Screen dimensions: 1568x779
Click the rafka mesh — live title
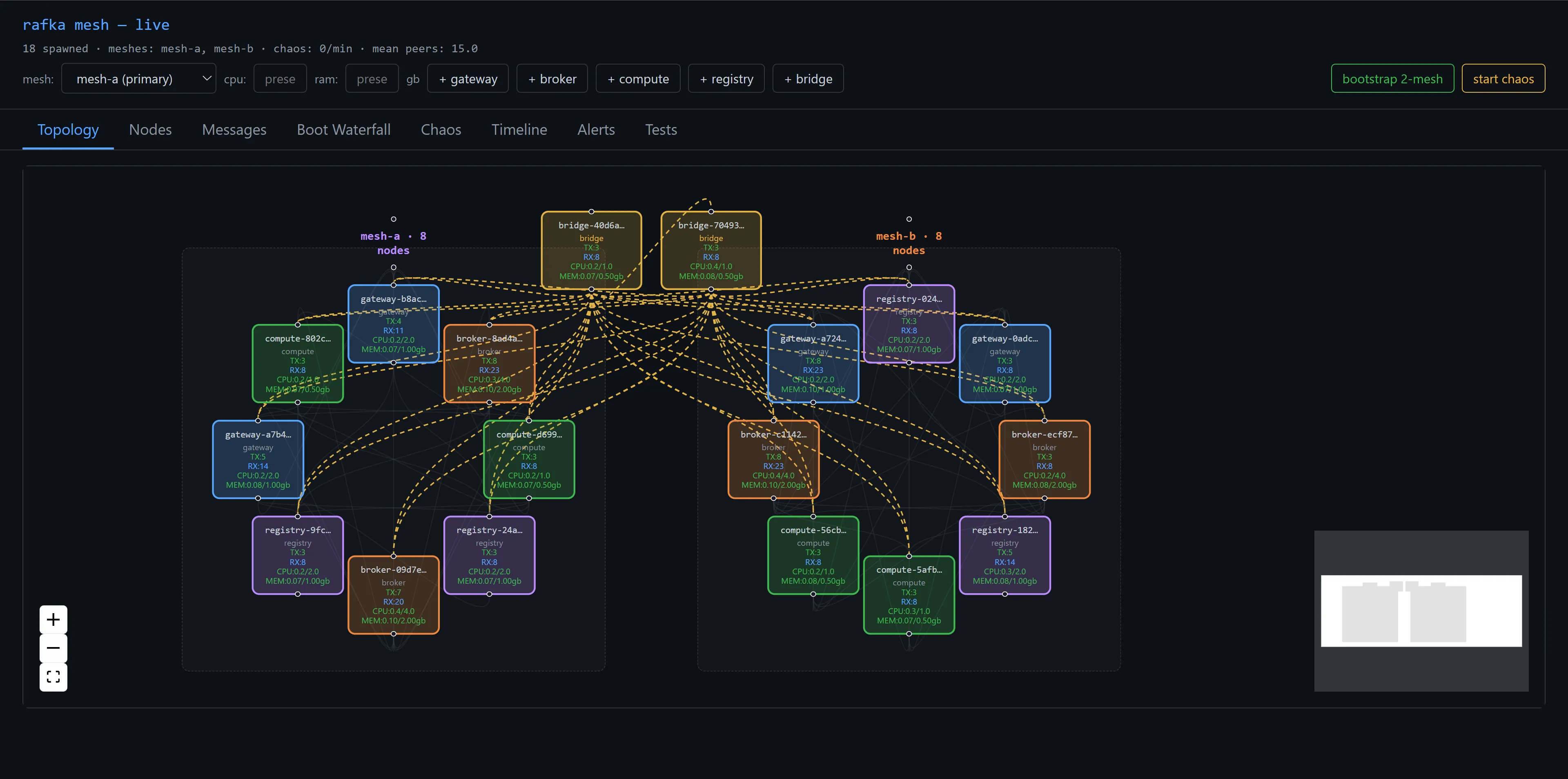click(x=96, y=25)
